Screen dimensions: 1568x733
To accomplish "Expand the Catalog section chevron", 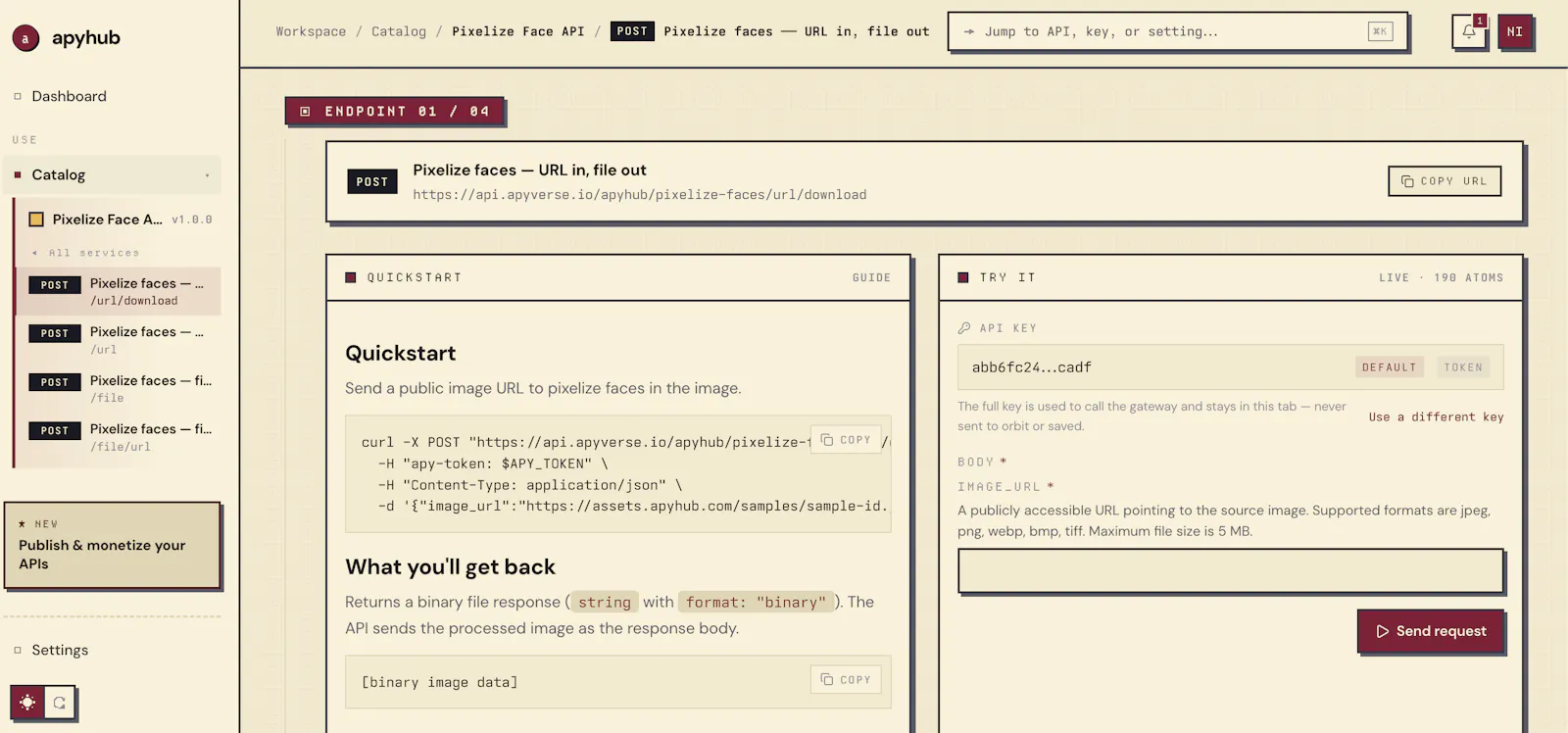I will point(207,175).
